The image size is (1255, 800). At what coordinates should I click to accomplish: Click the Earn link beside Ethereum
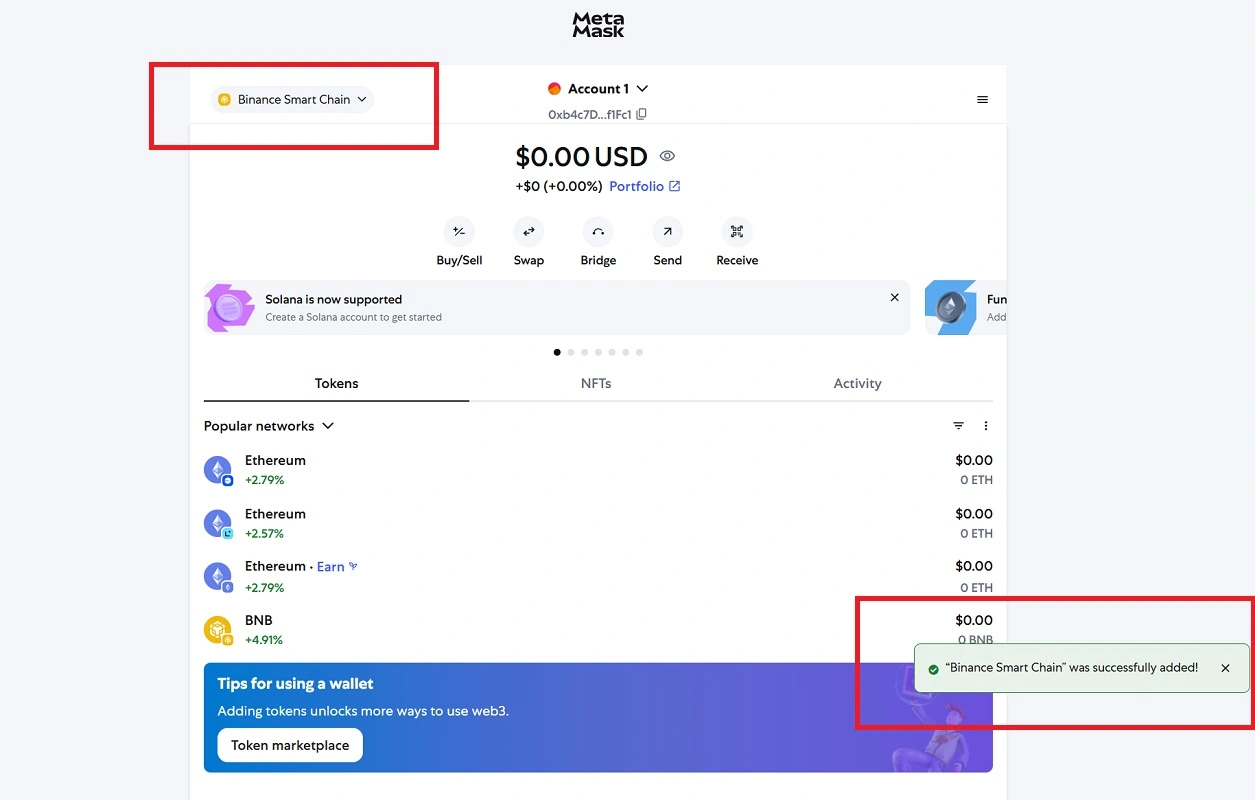[x=337, y=567]
